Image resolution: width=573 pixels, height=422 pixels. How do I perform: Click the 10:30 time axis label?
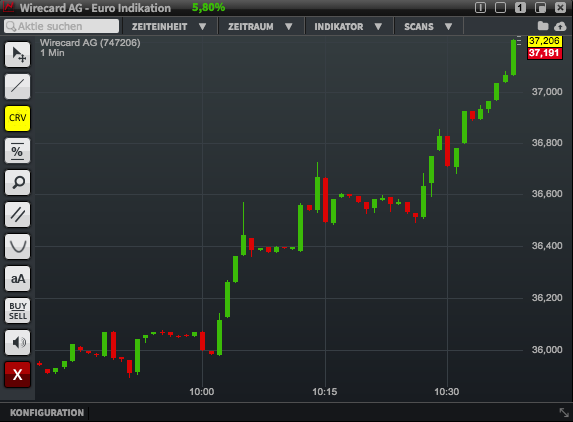(x=447, y=392)
